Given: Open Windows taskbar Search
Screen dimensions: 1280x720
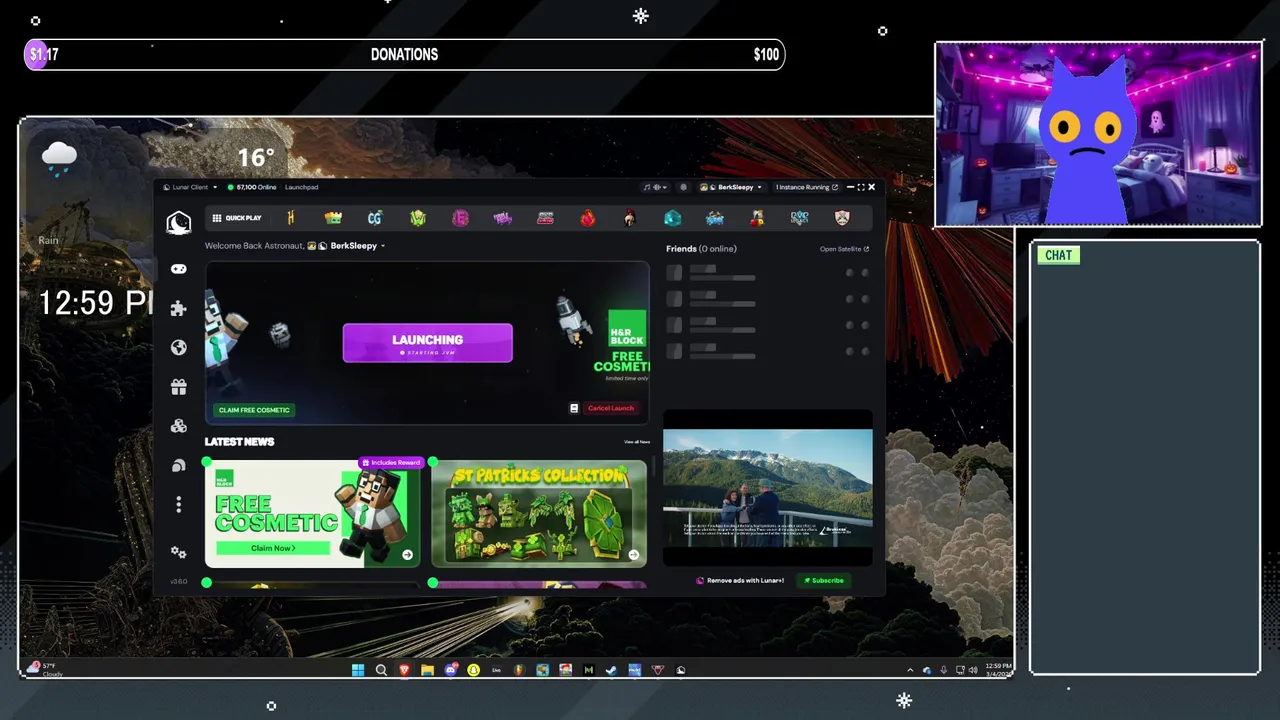Looking at the screenshot, I should [381, 670].
